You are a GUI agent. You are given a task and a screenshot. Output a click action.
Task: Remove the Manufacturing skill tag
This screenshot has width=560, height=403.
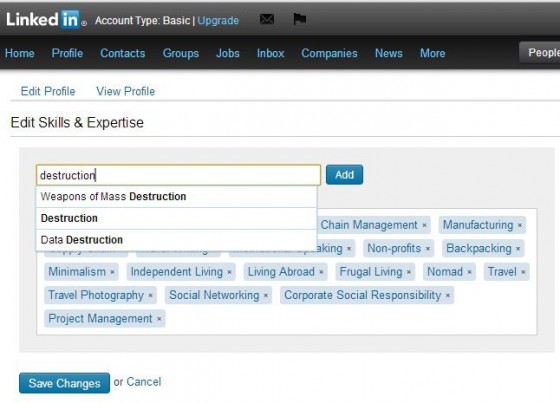click(x=520, y=225)
